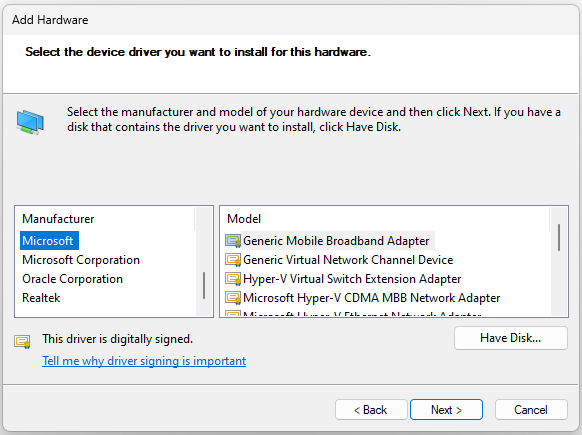This screenshot has height=435, width=582.
Task: Choose Oracle Corporation manufacturer
Action: point(72,279)
